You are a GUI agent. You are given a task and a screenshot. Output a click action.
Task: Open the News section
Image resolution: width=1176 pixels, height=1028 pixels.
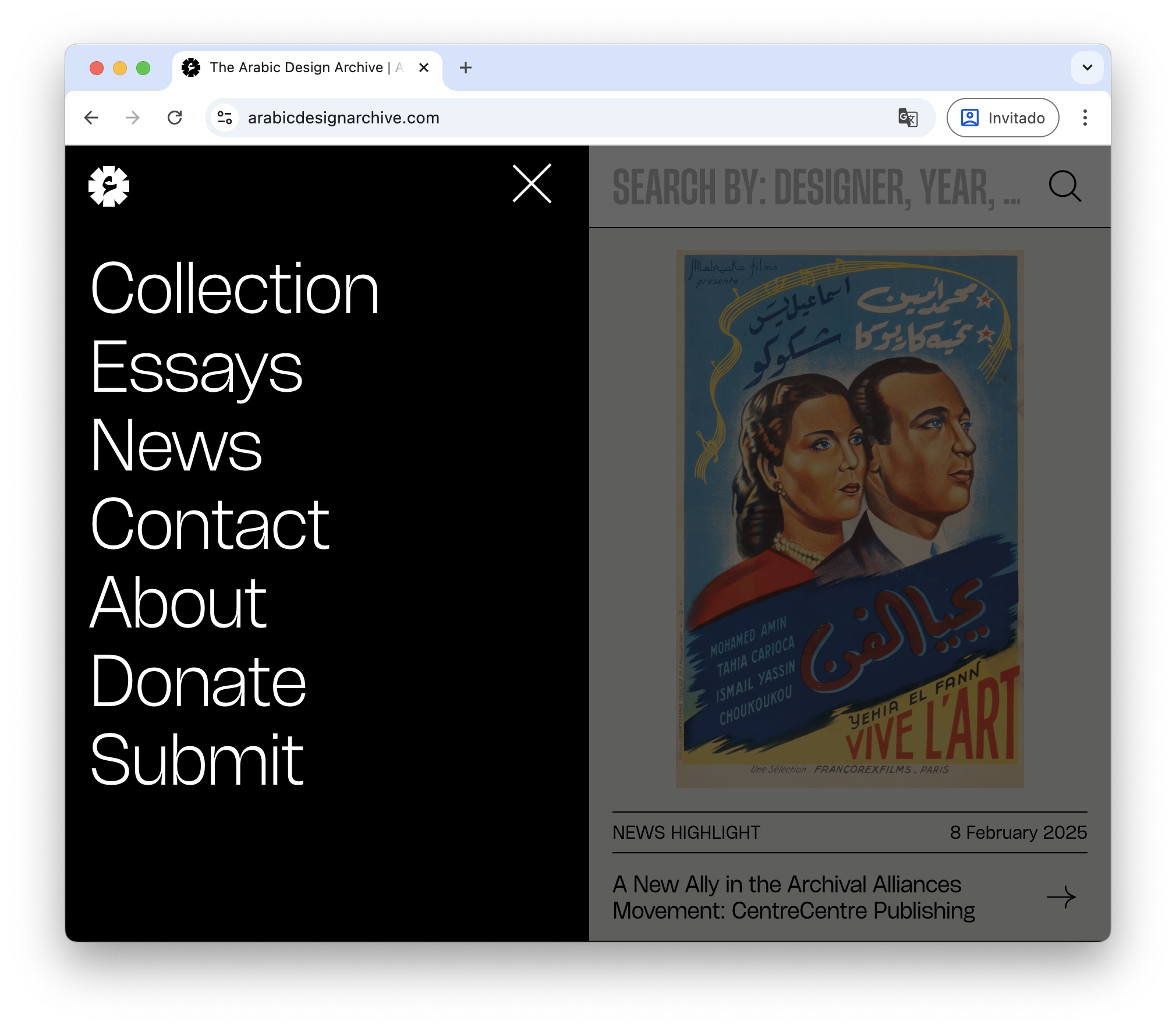tap(176, 446)
